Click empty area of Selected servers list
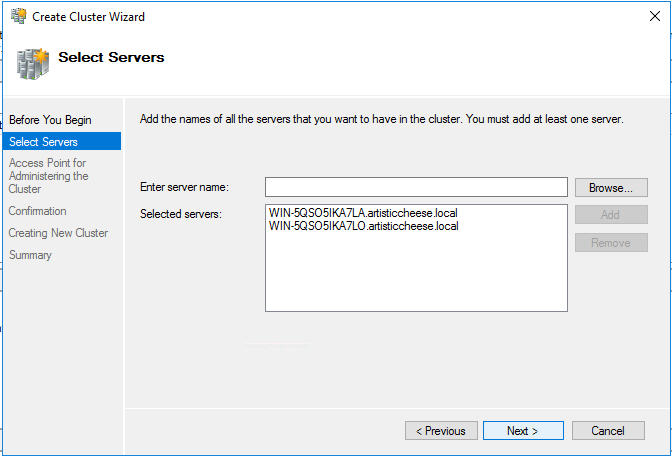The width and height of the screenshot is (672, 457). [416, 275]
